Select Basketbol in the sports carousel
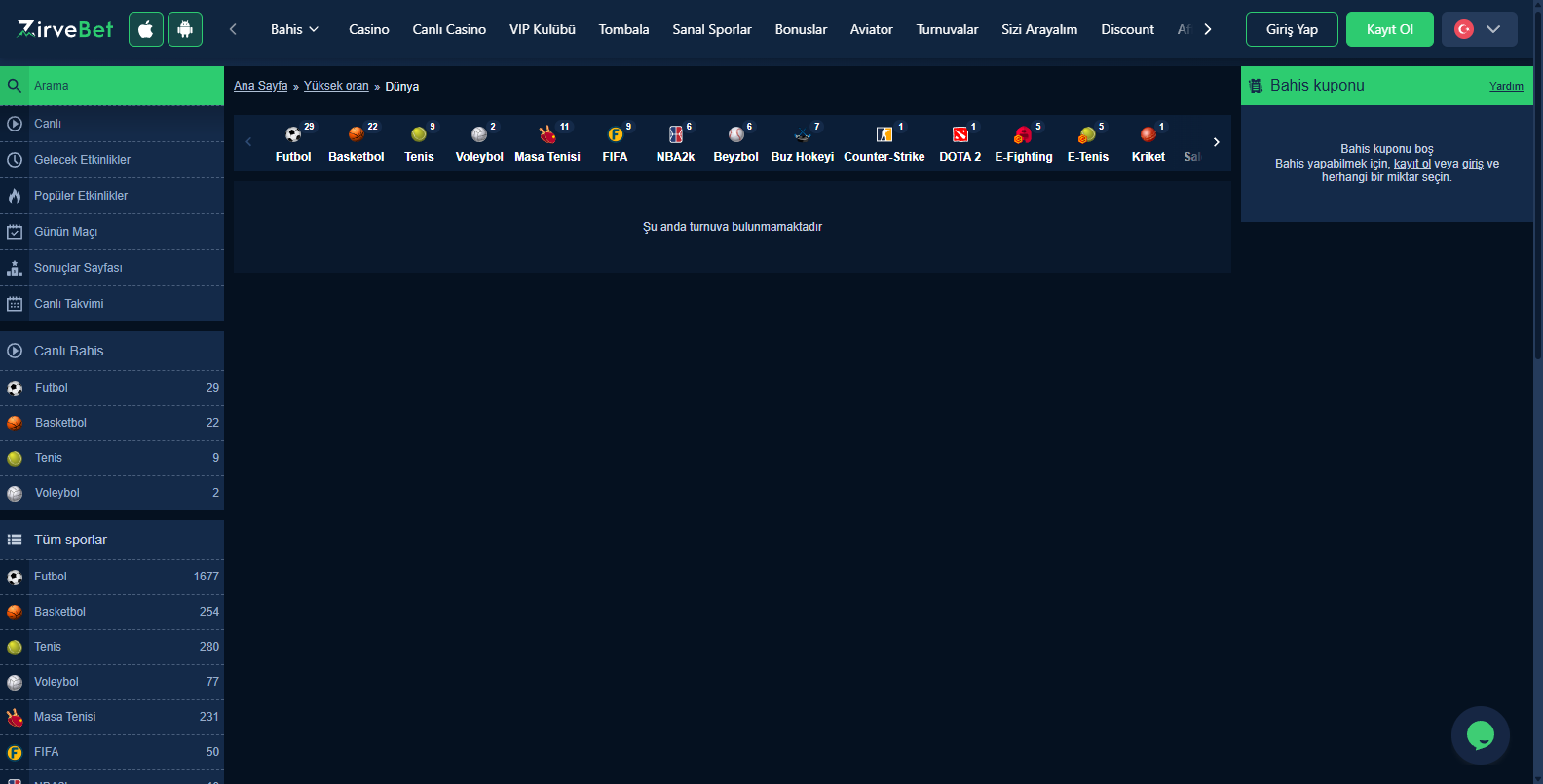This screenshot has height=784, width=1543. (357, 143)
